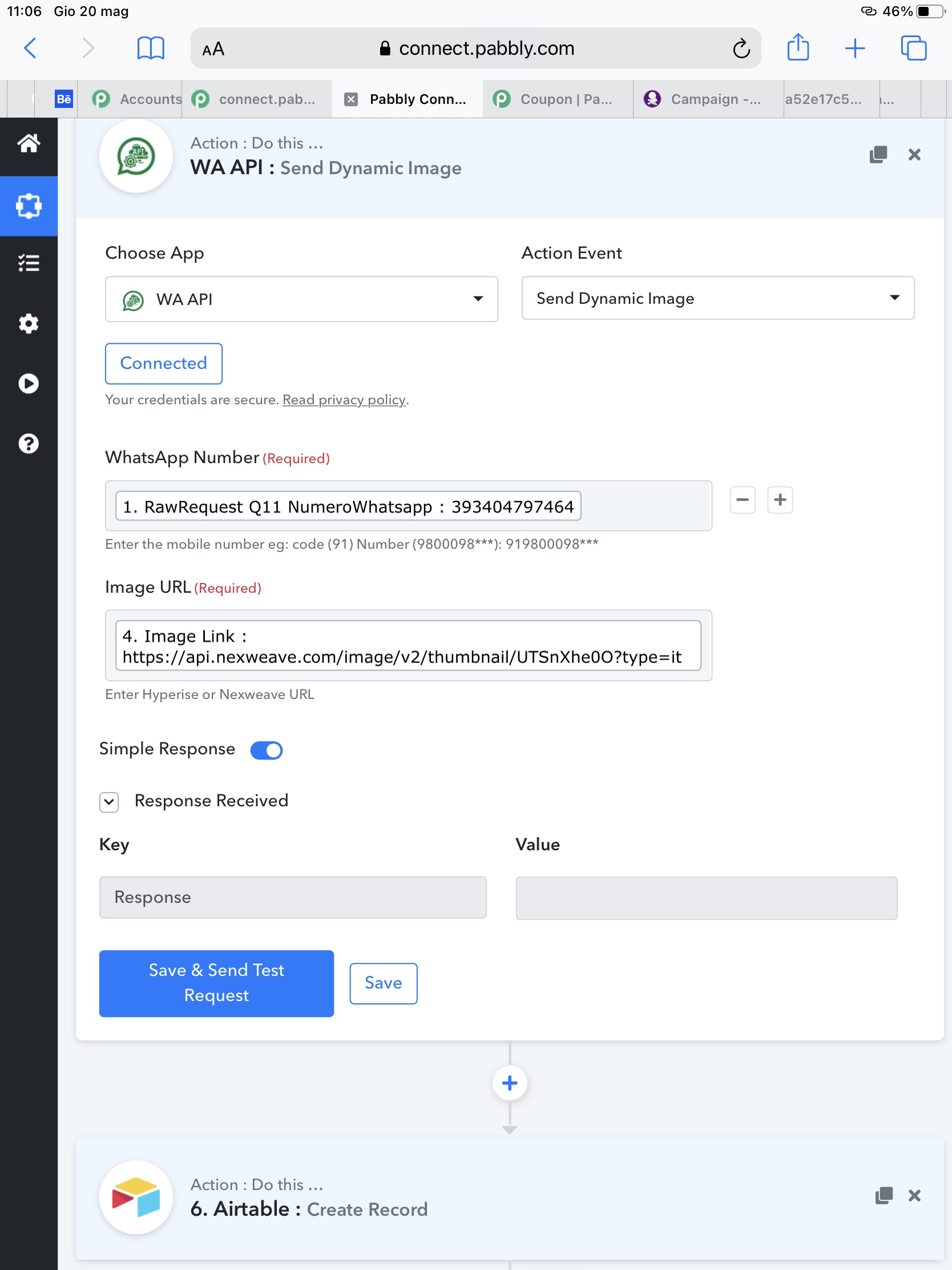Add another WhatsApp Number field with plus

[780, 500]
